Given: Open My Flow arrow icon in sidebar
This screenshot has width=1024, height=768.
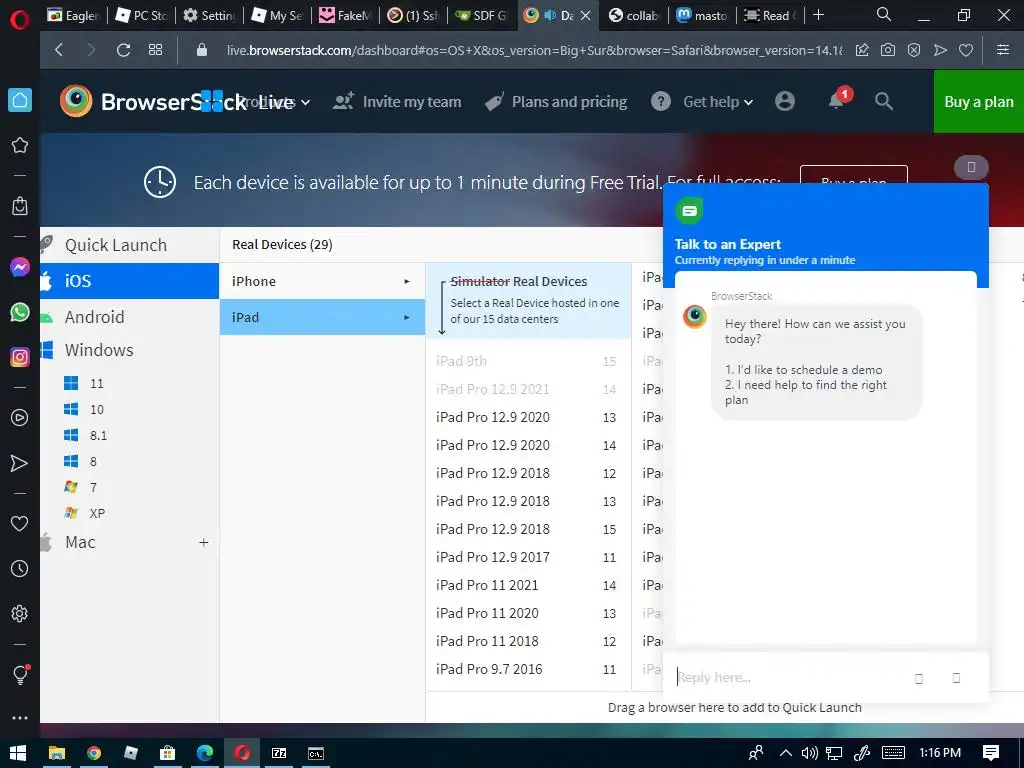Looking at the screenshot, I should [20, 463].
